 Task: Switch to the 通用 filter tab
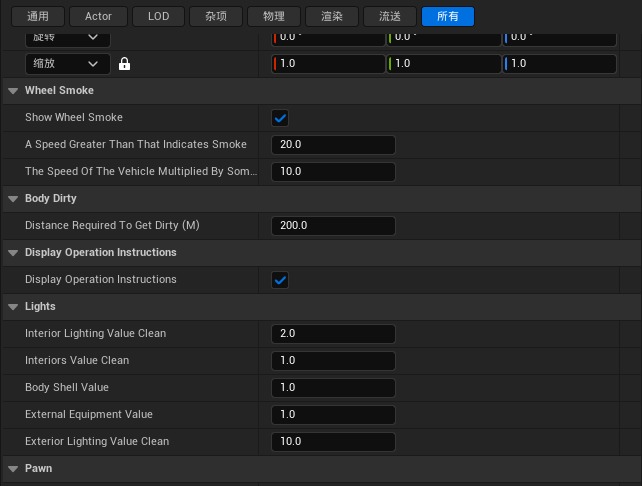pyautogui.click(x=38, y=16)
